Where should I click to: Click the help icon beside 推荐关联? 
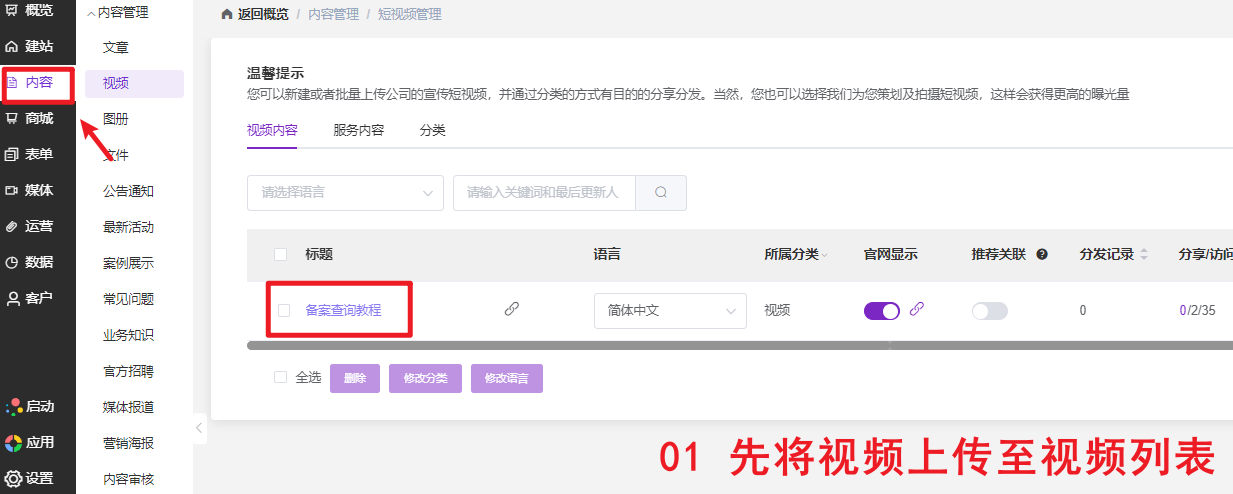click(1042, 254)
